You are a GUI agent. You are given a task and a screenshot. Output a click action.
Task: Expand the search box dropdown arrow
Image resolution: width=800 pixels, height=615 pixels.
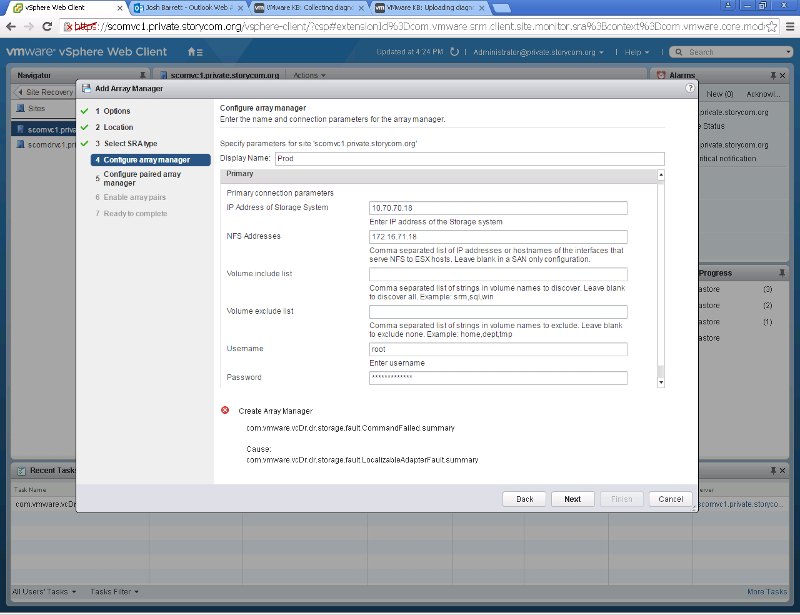[788, 52]
